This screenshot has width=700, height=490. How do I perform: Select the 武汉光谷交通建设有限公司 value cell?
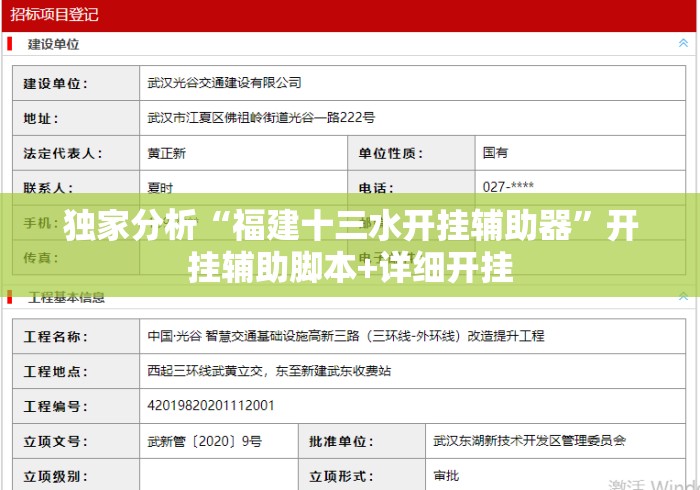(x=412, y=83)
